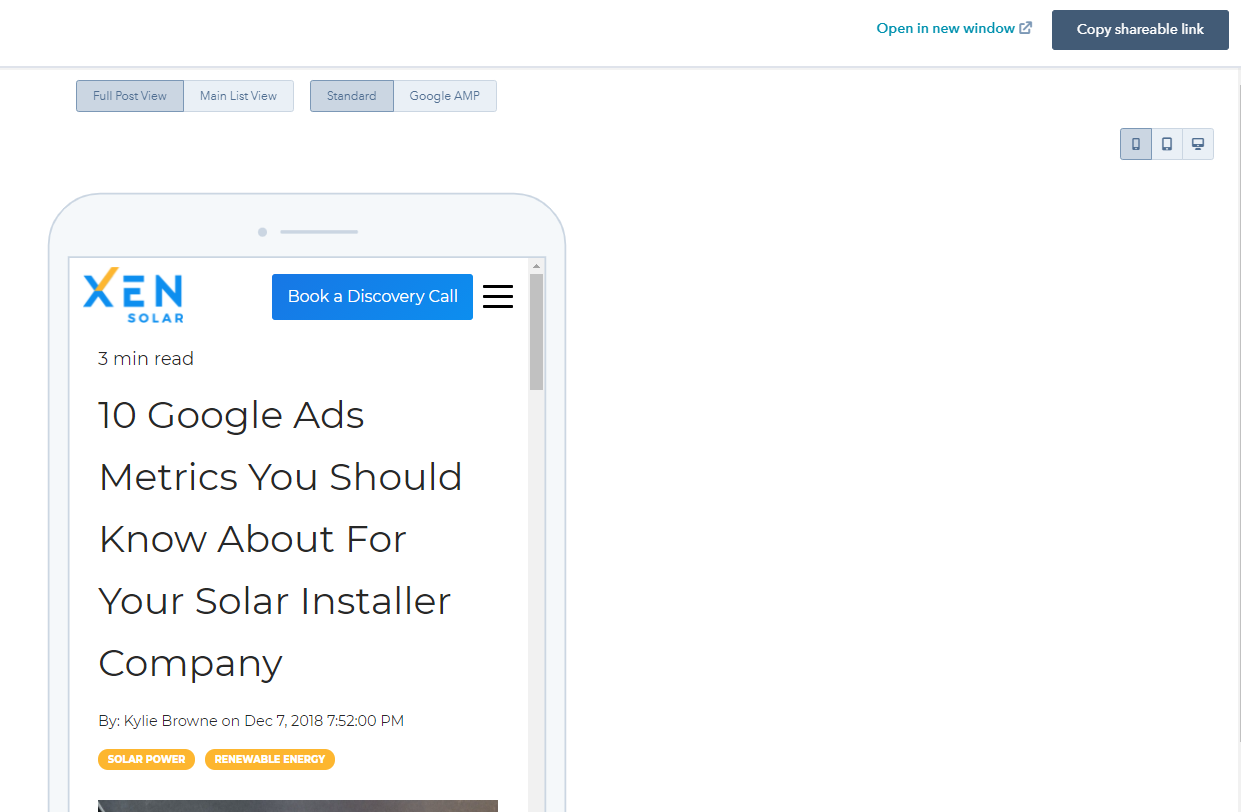Select Full Post View toggle

[x=130, y=96]
